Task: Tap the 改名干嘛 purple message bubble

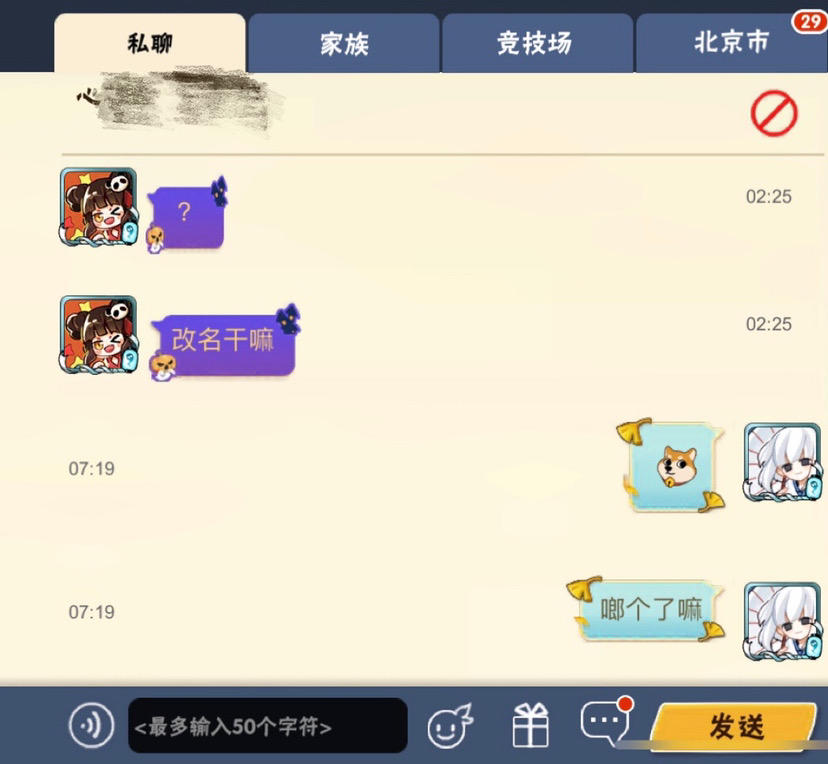Action: click(223, 343)
